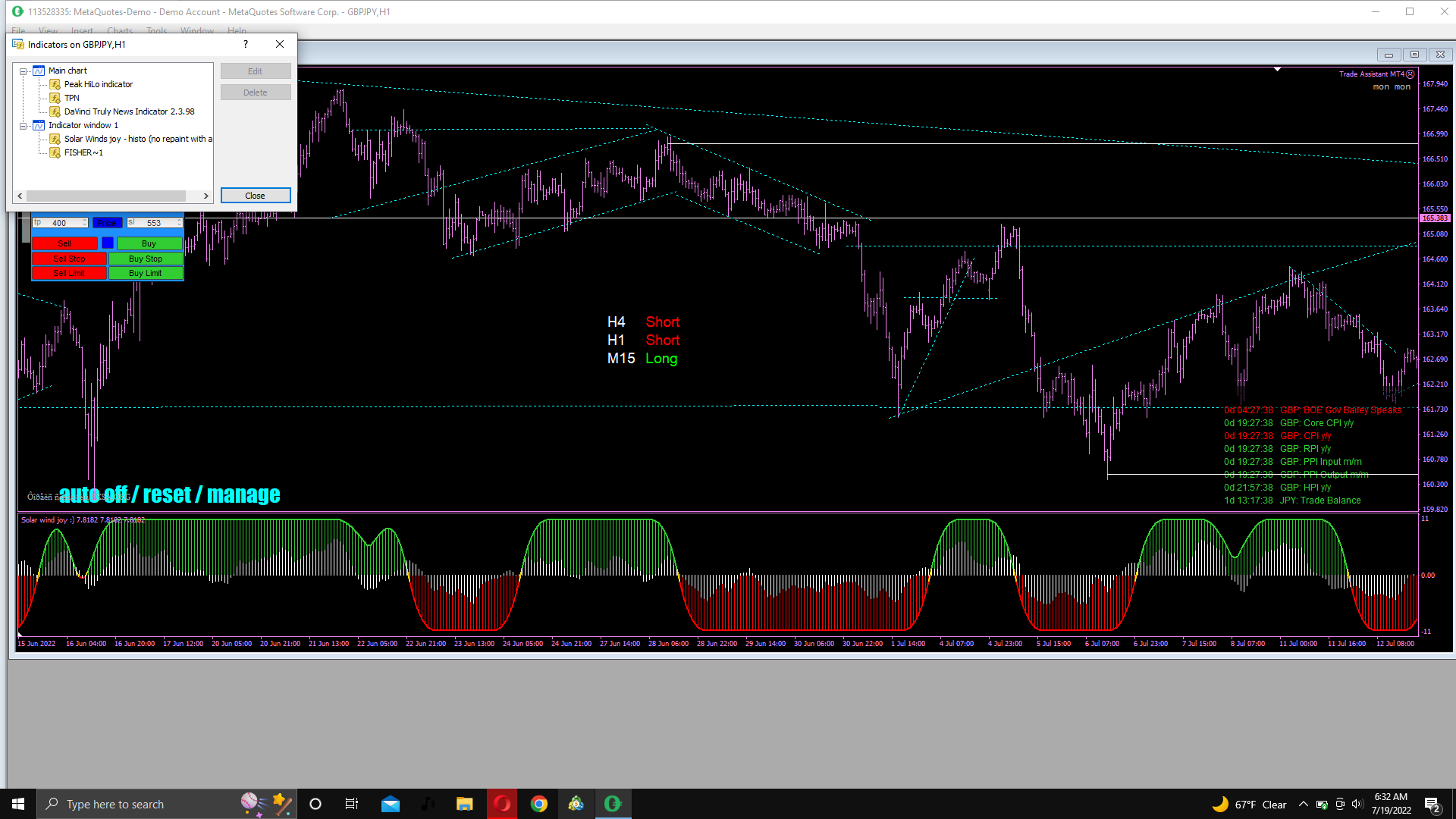Collapse the Indicator window 1 node
The image size is (1456, 819).
[24, 126]
